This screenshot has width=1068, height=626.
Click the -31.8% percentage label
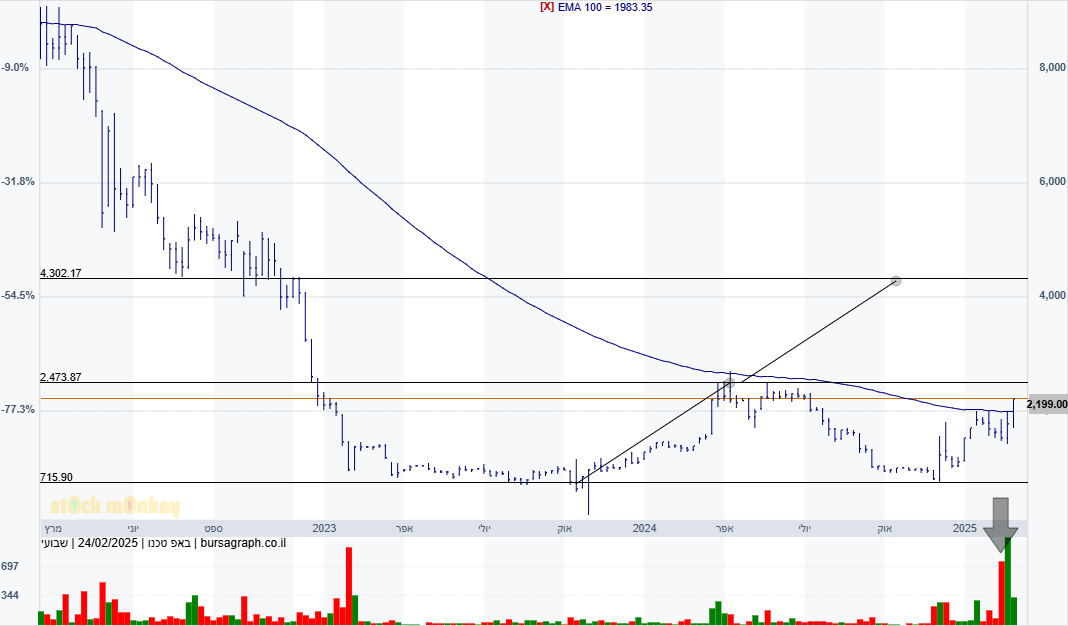(x=18, y=182)
